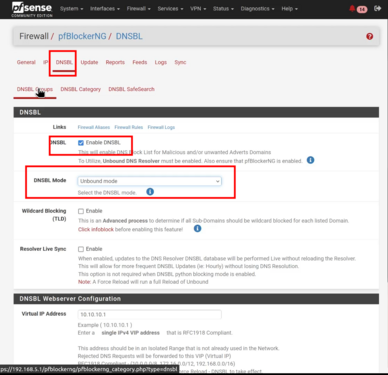Open the System menu
The height and width of the screenshot is (375, 388).
[x=71, y=9]
